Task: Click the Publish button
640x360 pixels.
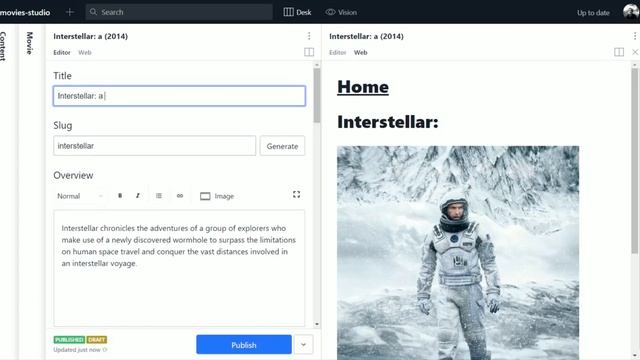Action: pos(244,345)
